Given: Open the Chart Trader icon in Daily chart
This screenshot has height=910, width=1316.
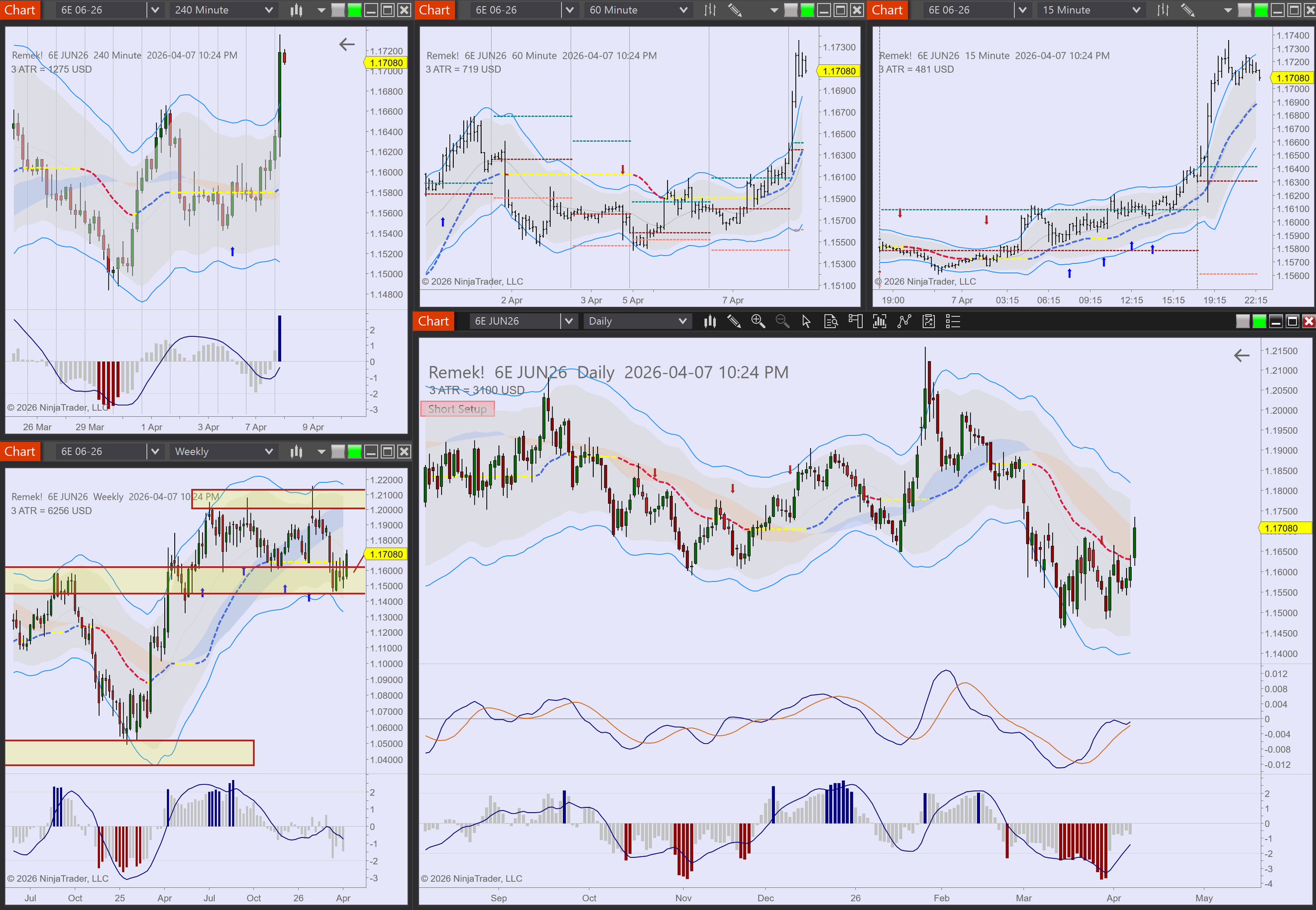Looking at the screenshot, I should click(x=855, y=321).
